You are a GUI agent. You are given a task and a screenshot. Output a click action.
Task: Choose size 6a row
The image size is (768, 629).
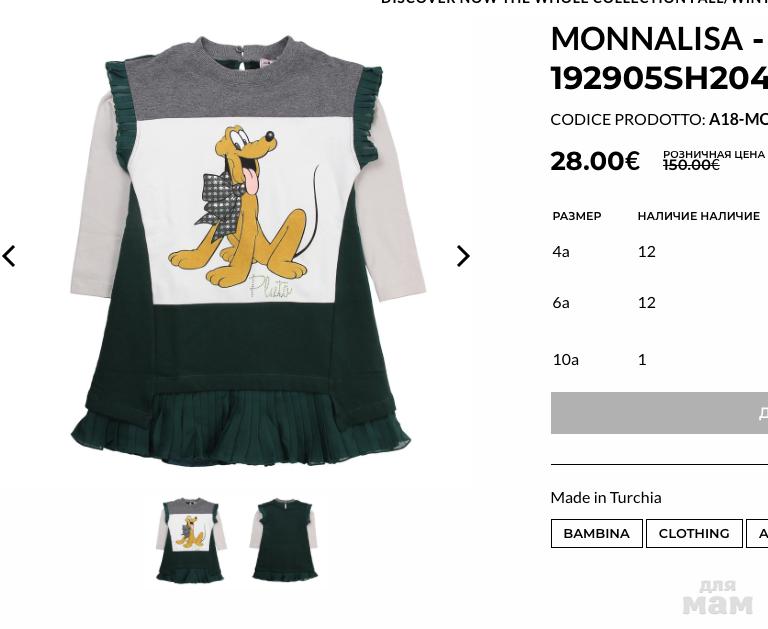tap(659, 303)
